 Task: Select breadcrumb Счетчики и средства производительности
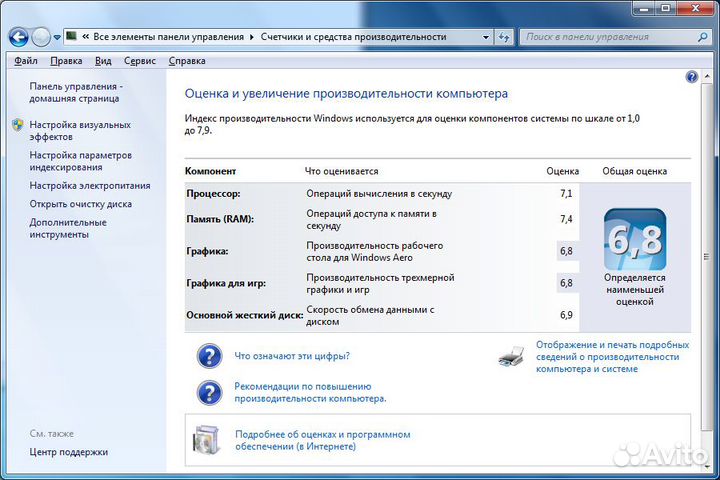point(353,37)
